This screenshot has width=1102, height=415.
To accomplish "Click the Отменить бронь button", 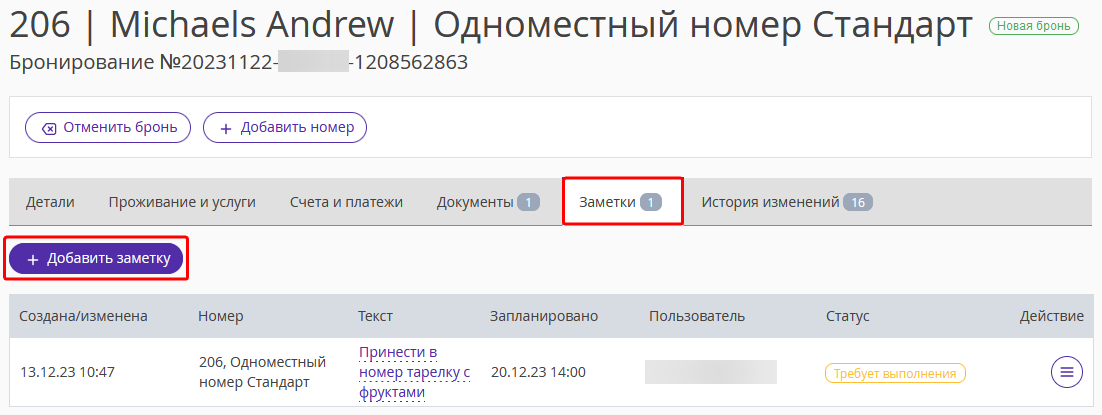I will (108, 128).
